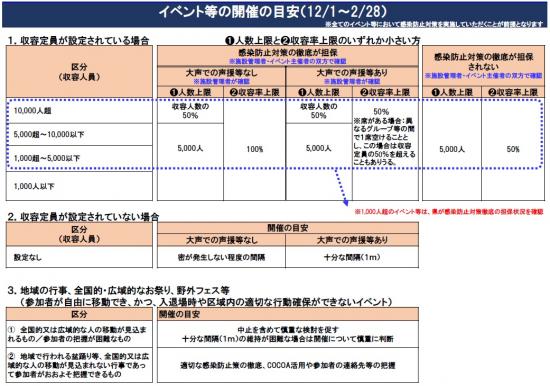Click '❷収容率上限' under 担保されない column

(513, 92)
